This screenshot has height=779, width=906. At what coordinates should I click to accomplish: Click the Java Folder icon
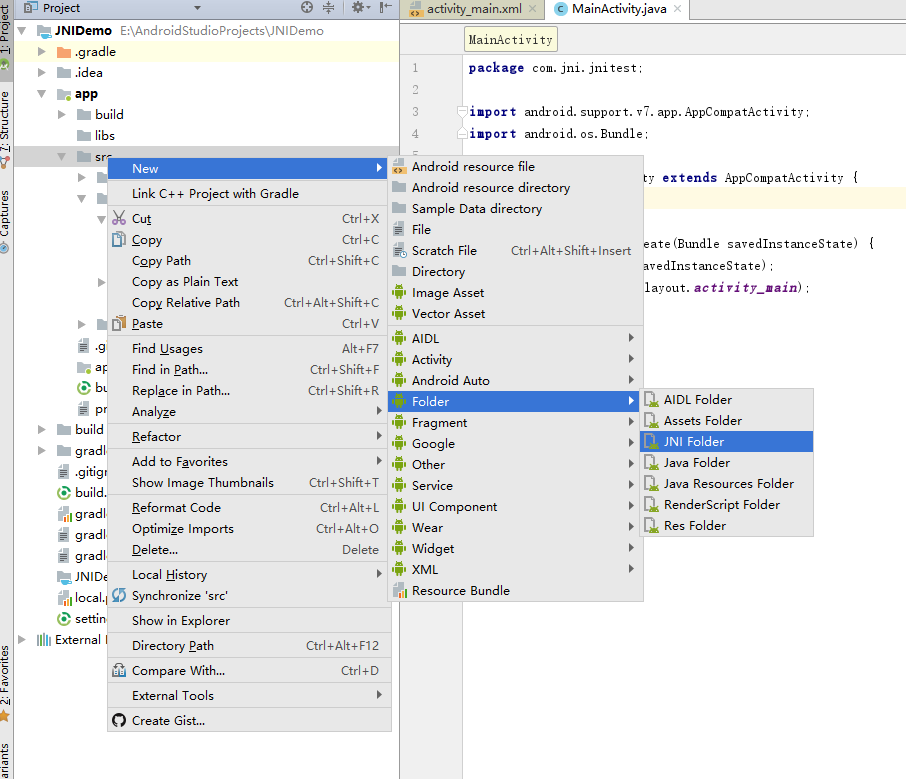(x=652, y=463)
